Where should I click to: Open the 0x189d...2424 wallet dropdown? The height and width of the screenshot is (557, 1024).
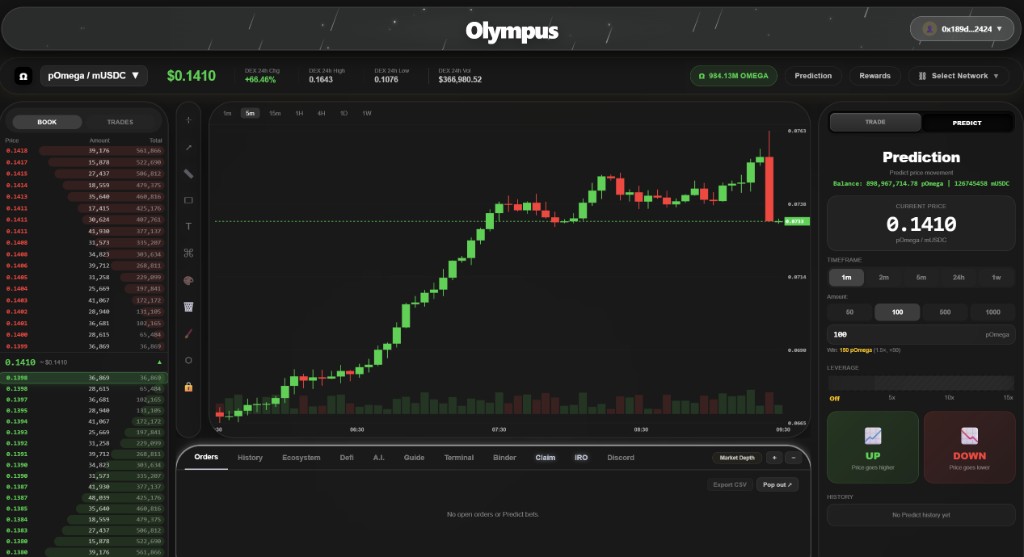[x=962, y=29]
